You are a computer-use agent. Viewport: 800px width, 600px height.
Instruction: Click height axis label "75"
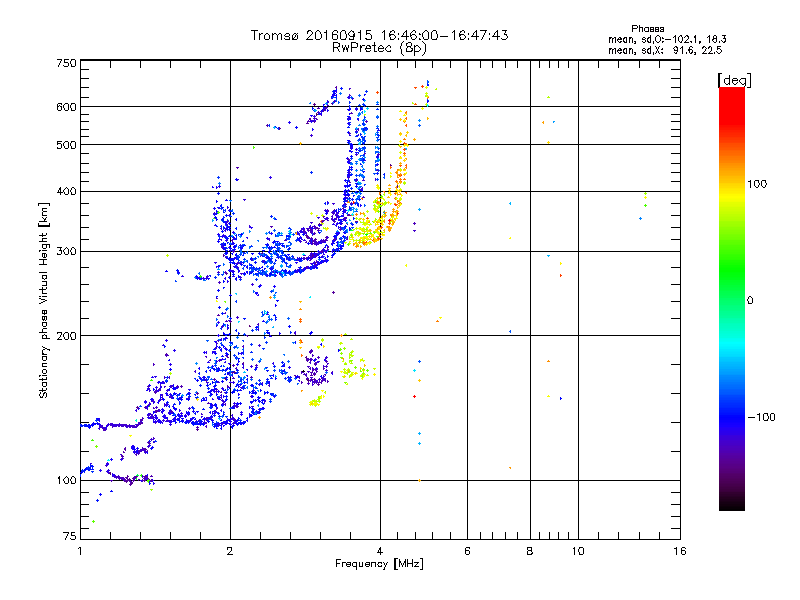tap(70, 536)
